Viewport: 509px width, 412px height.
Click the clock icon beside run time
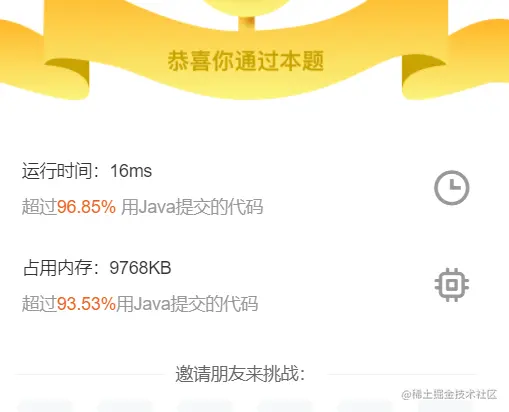pos(452,187)
